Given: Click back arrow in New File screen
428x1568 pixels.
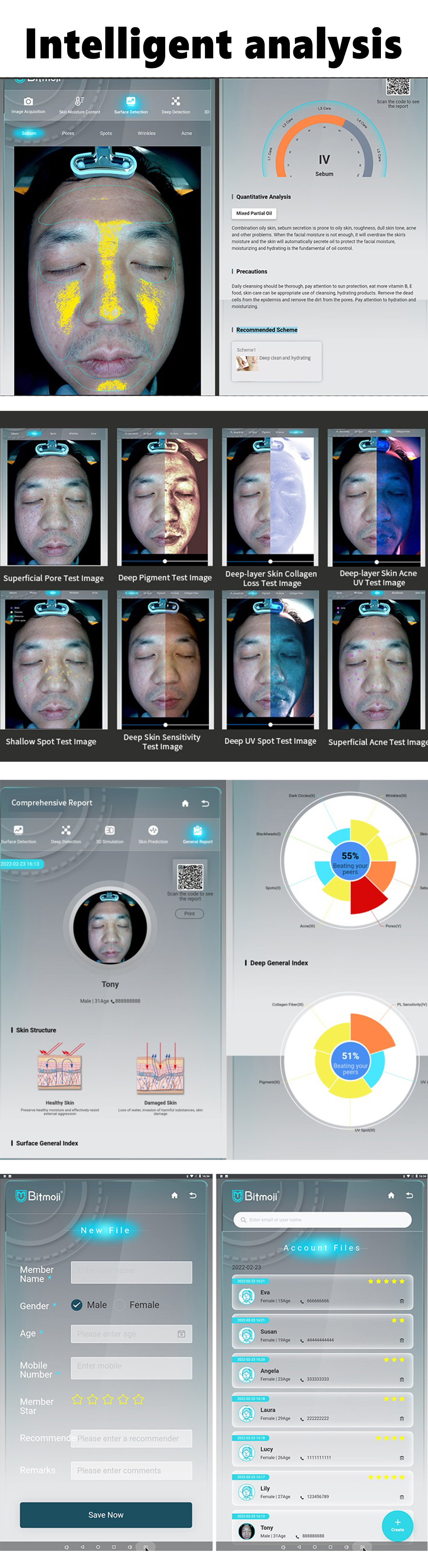Looking at the screenshot, I should click(193, 1195).
